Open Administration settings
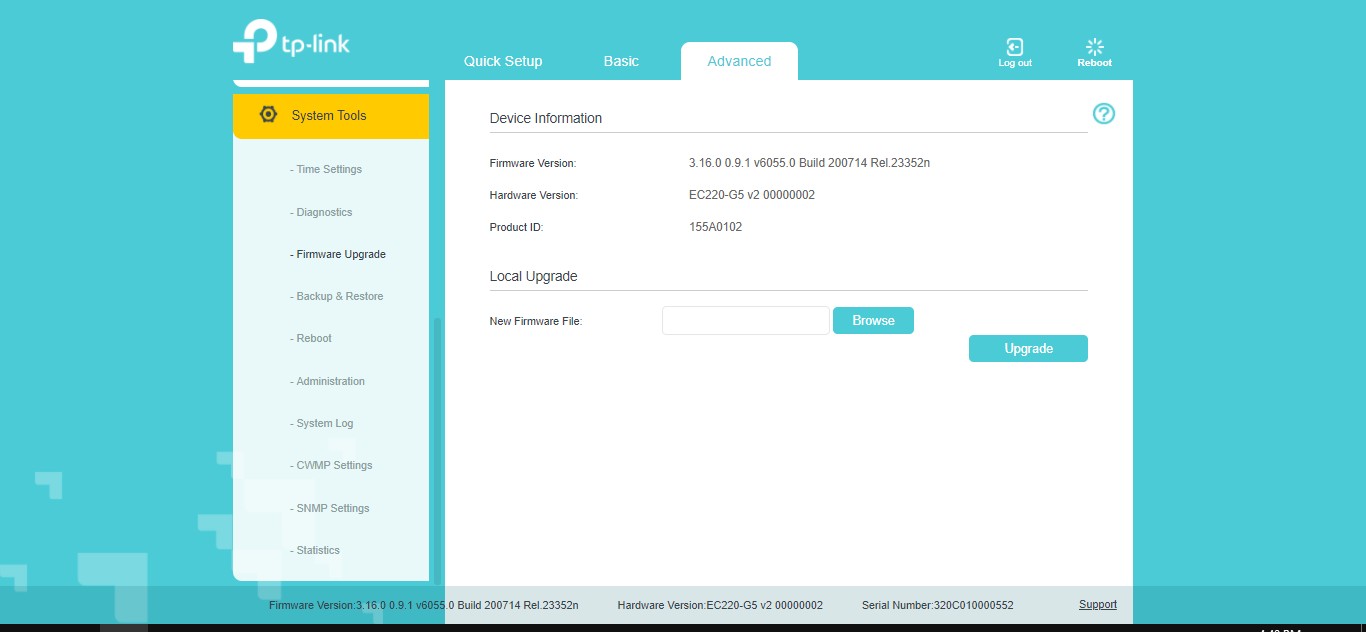1366x632 pixels. (x=330, y=381)
